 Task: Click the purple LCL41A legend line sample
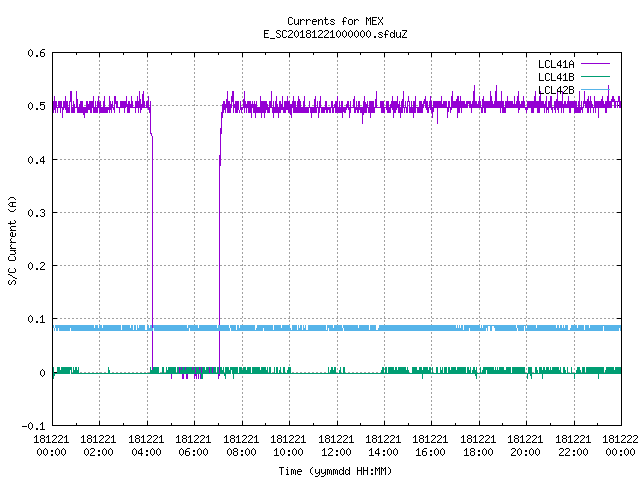(x=595, y=64)
